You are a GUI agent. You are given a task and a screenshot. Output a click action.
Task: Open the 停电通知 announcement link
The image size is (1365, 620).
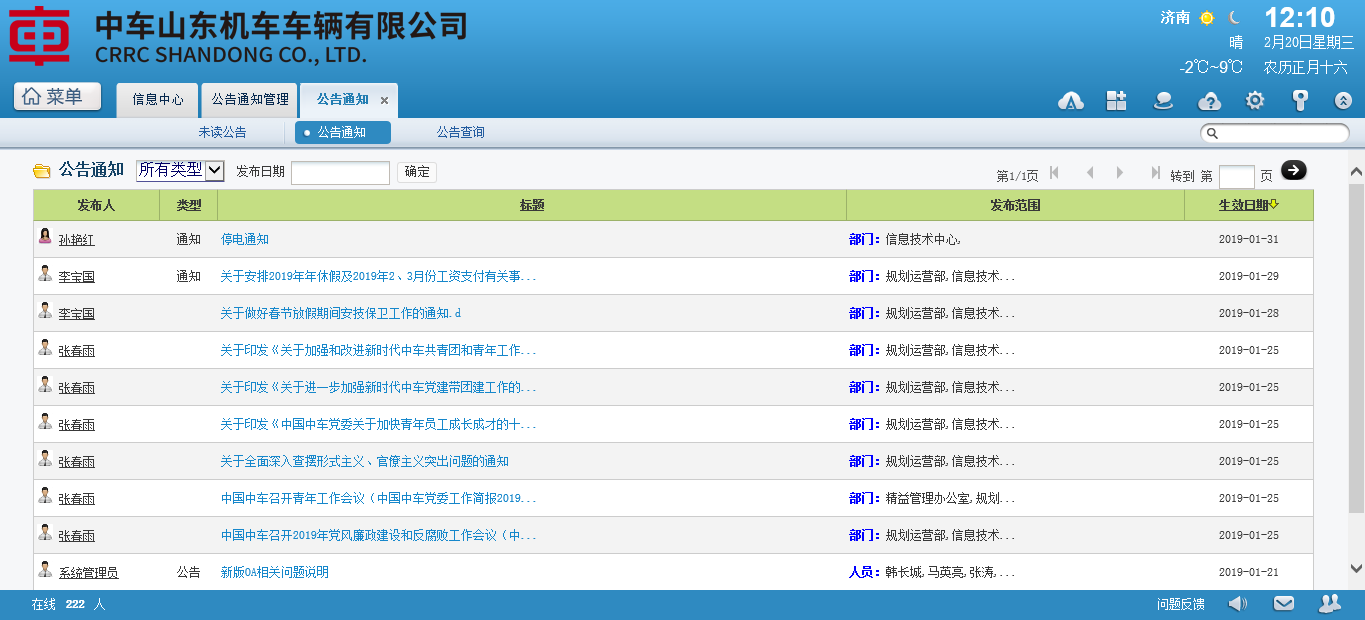tap(245, 240)
